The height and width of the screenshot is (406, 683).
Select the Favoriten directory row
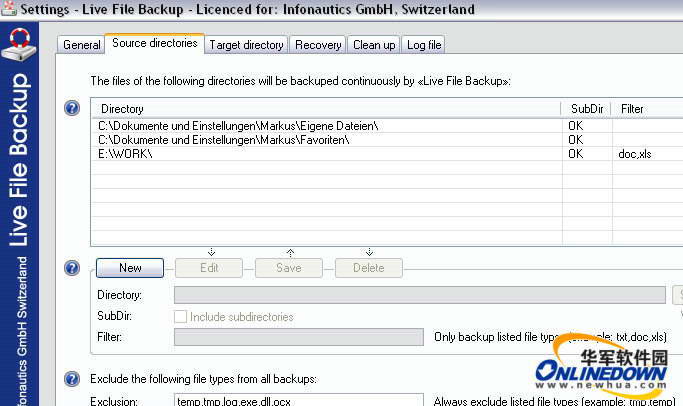387,140
